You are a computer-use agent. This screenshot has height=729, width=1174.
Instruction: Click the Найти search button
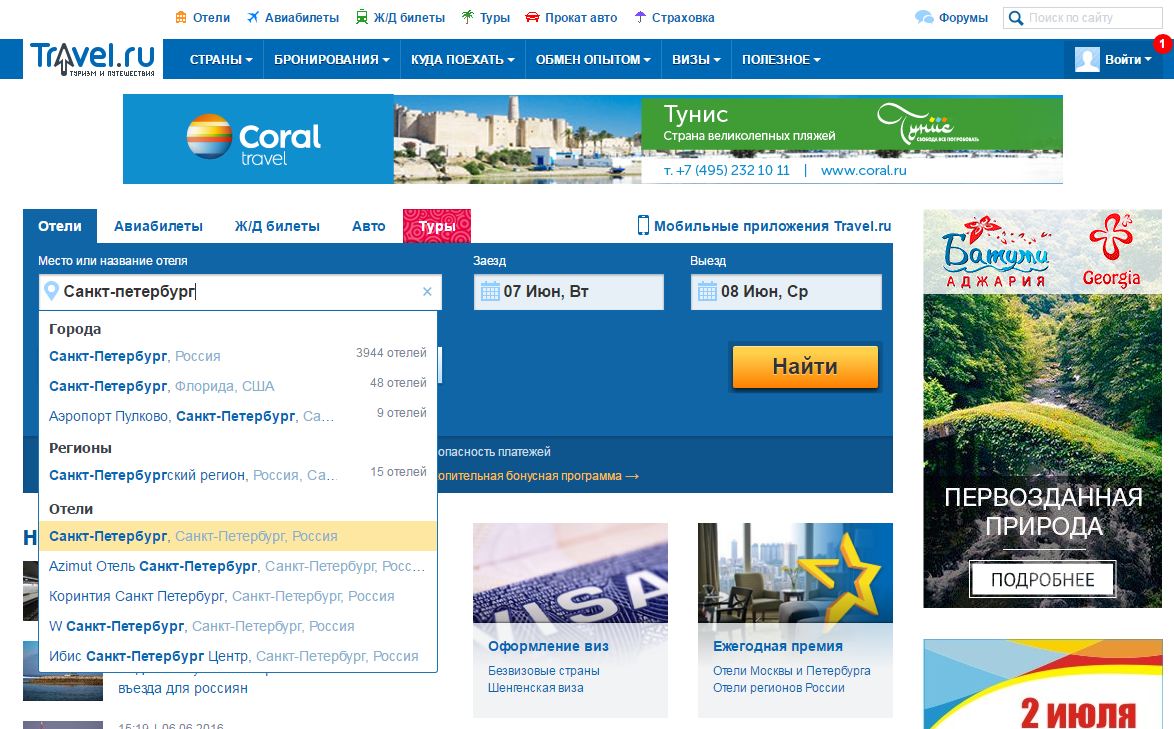(x=805, y=367)
